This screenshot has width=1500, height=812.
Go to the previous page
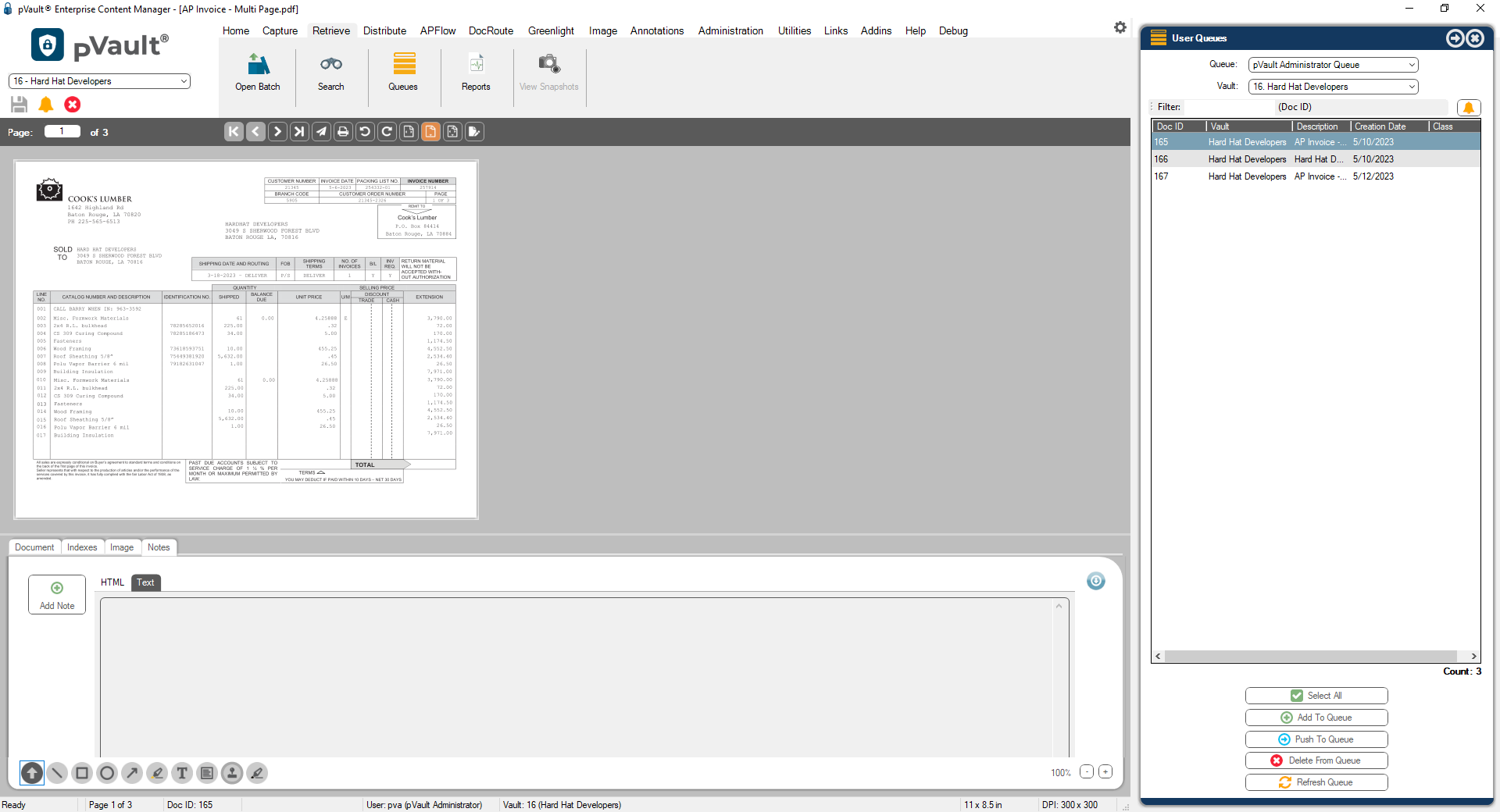[255, 132]
